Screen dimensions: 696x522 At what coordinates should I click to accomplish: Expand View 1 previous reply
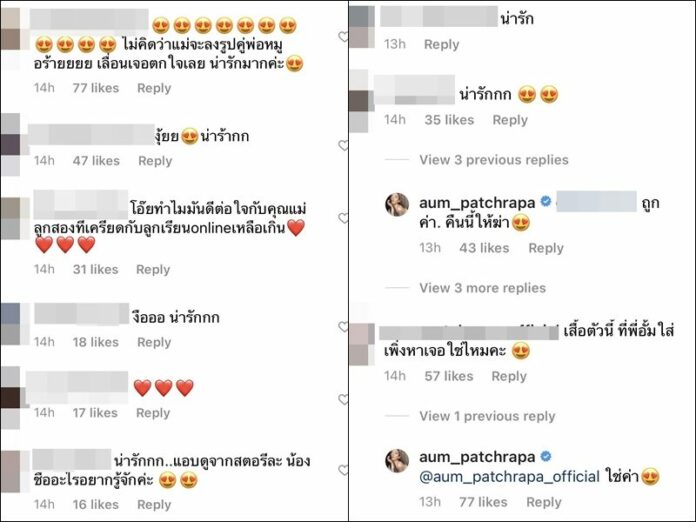tap(487, 416)
